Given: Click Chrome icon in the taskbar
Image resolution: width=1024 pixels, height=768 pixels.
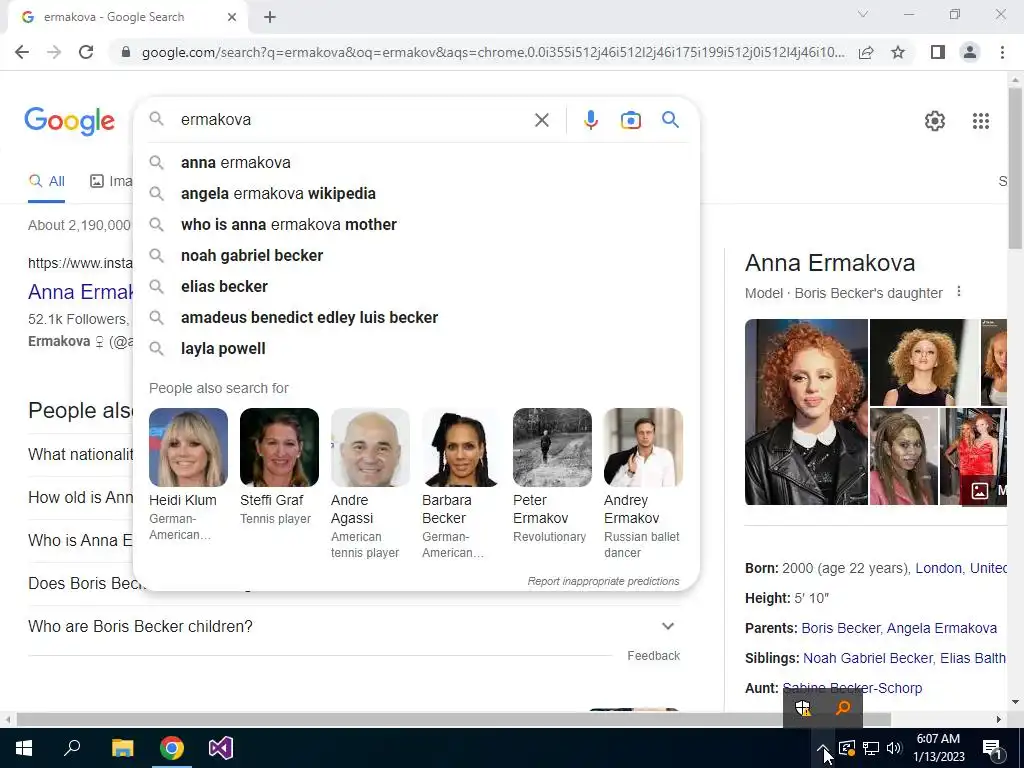Looking at the screenshot, I should pyautogui.click(x=172, y=748).
